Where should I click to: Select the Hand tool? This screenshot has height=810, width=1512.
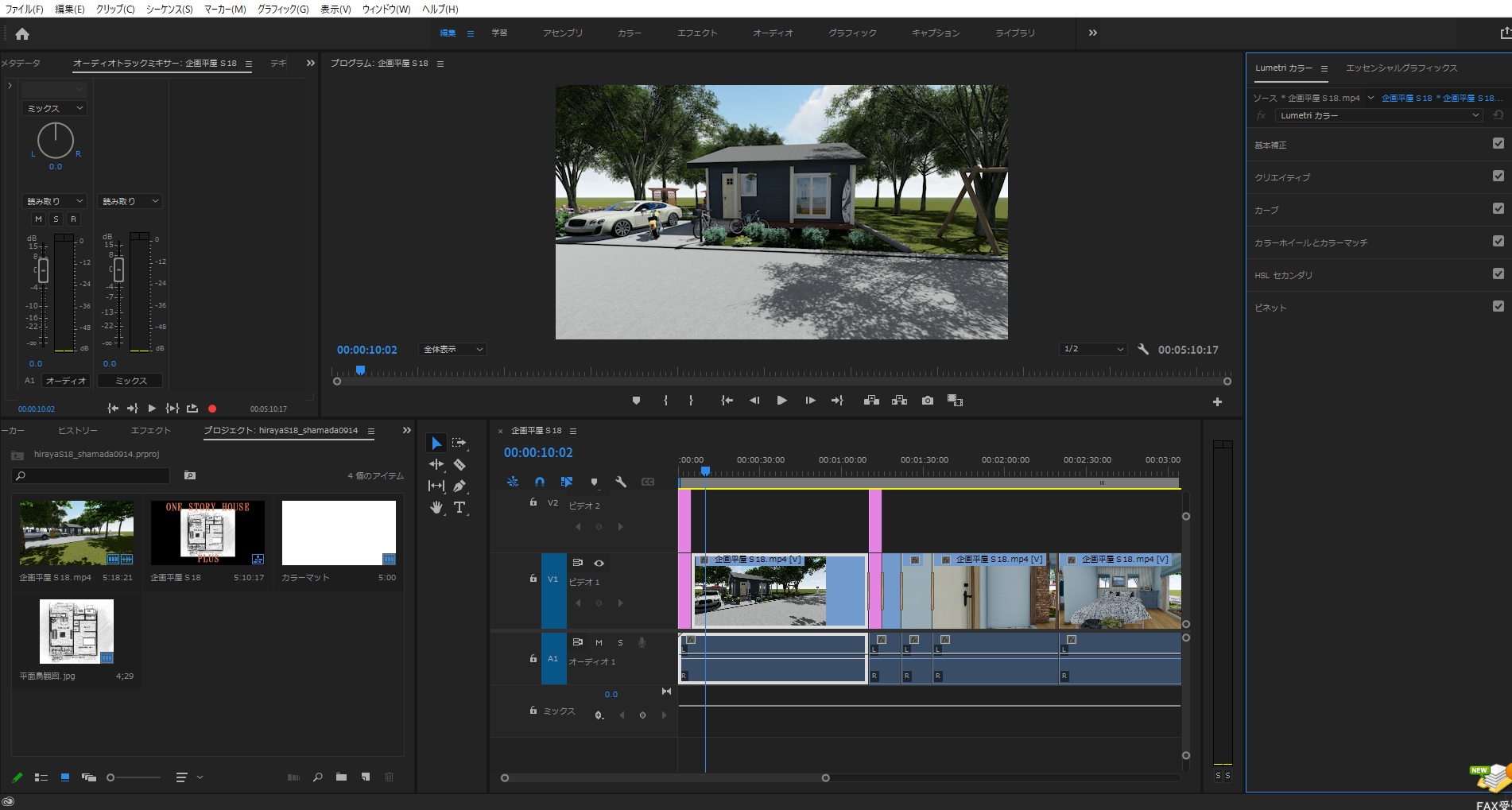(x=436, y=507)
